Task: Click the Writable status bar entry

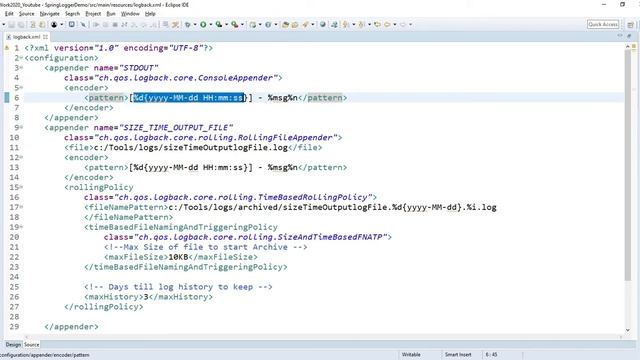Action: 411,355
